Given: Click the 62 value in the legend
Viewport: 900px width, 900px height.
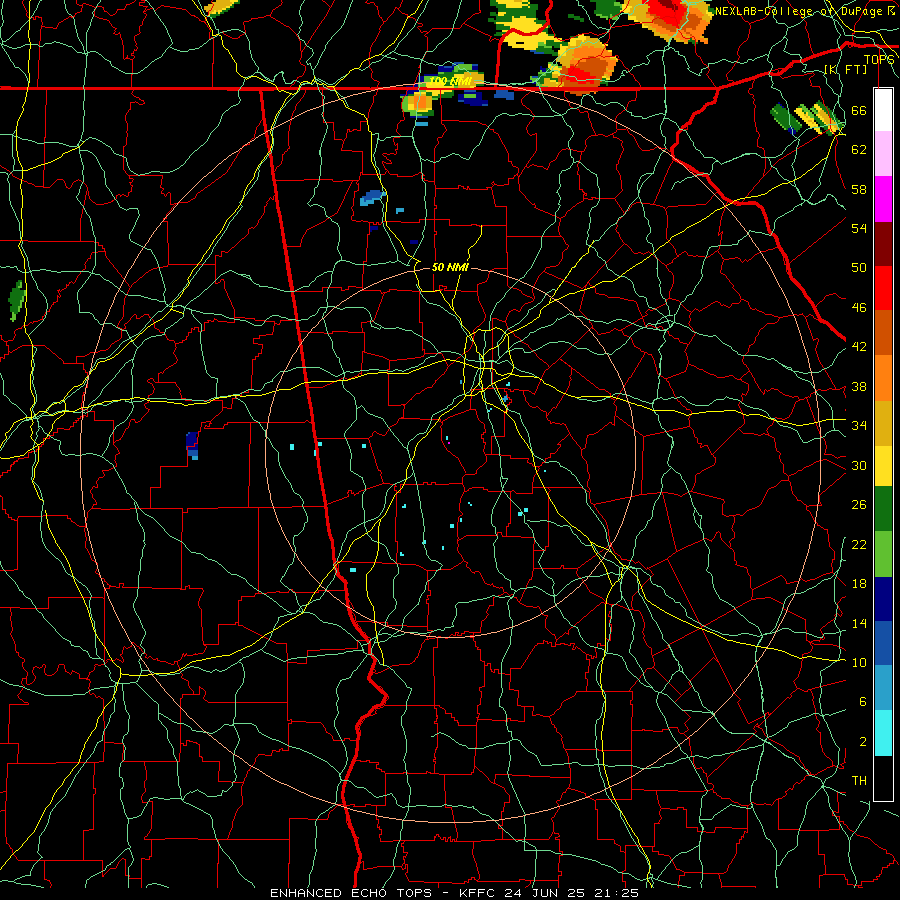Looking at the screenshot, I should point(859,150).
